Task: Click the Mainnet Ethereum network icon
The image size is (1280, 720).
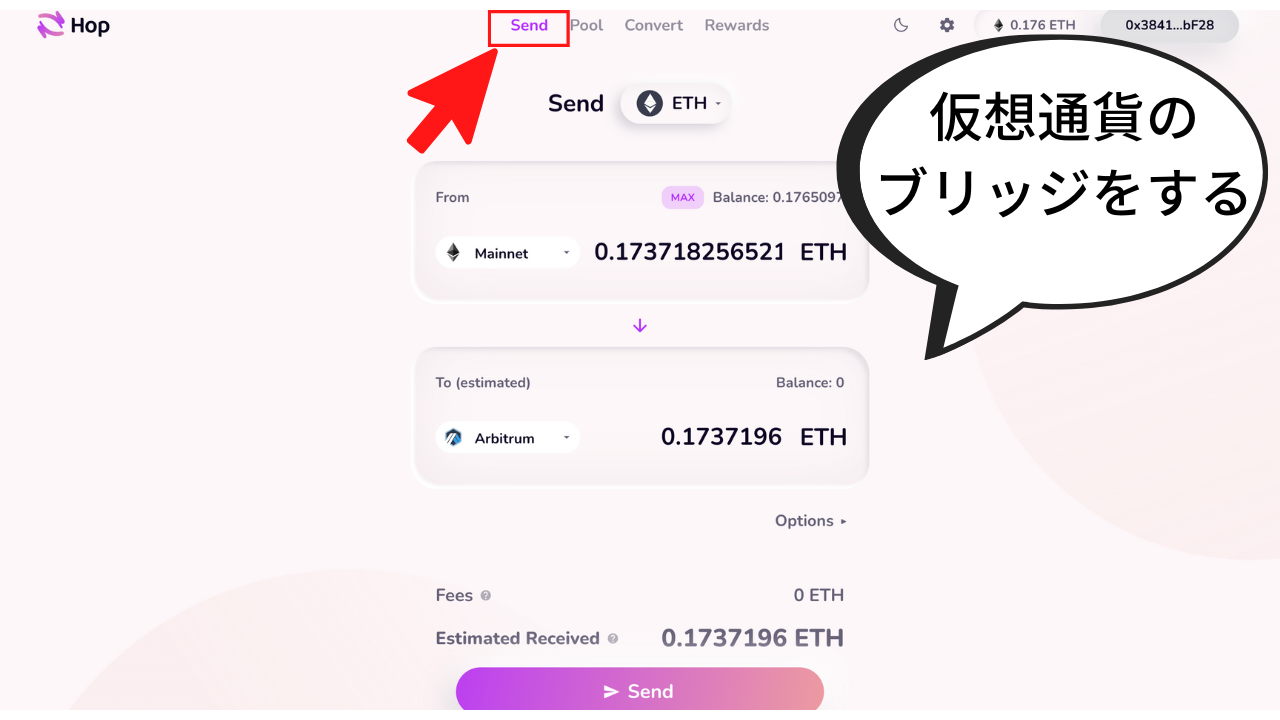Action: pyautogui.click(x=454, y=253)
